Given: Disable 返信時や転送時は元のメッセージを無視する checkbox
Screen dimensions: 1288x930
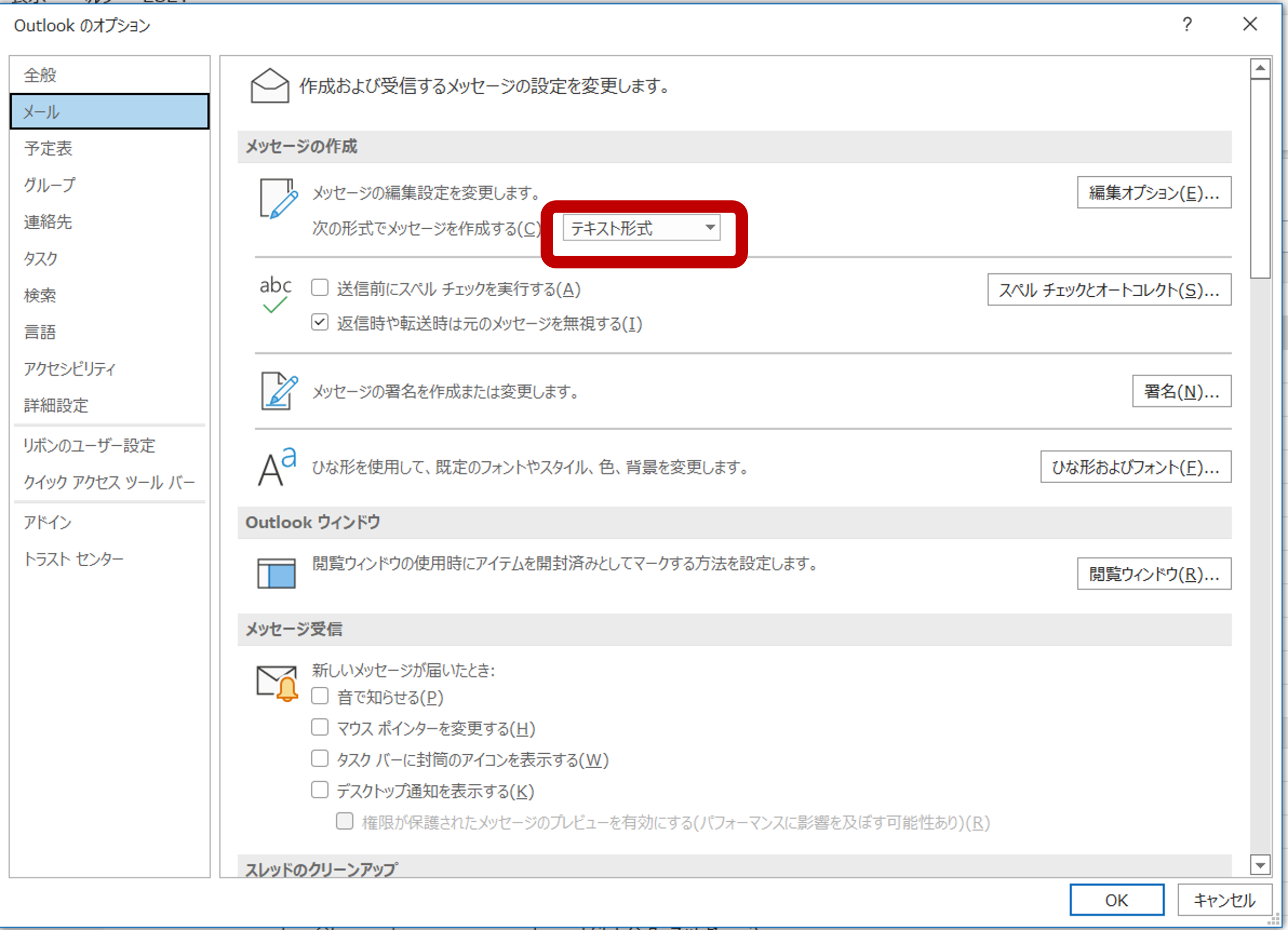Looking at the screenshot, I should pyautogui.click(x=320, y=322).
